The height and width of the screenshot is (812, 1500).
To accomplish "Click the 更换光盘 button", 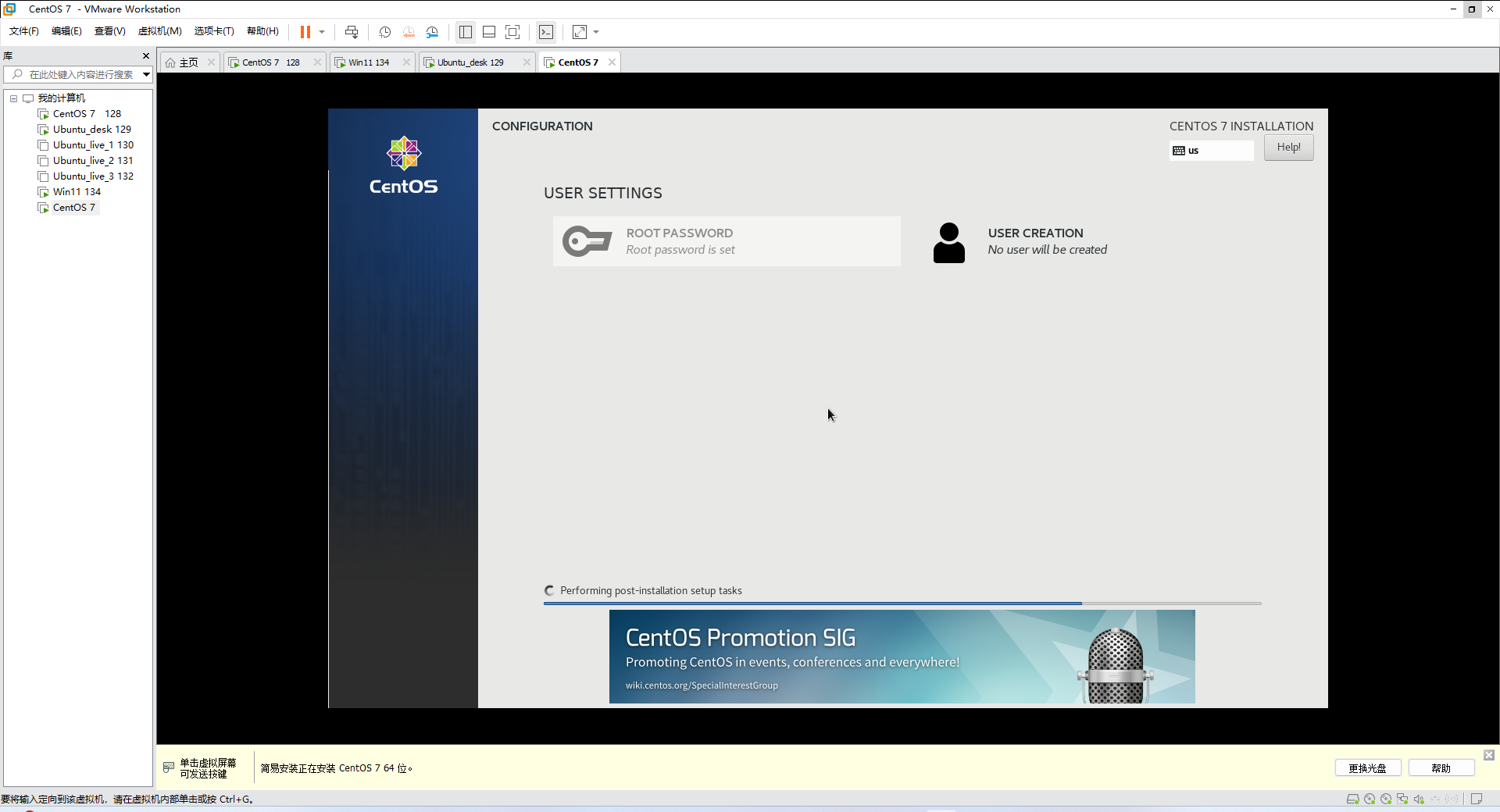I will coord(1367,767).
